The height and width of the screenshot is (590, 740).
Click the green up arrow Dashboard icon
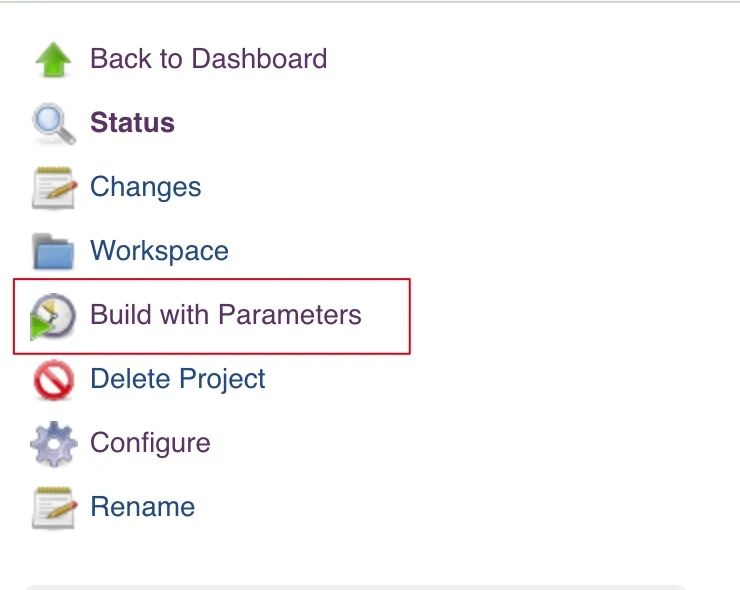click(53, 59)
